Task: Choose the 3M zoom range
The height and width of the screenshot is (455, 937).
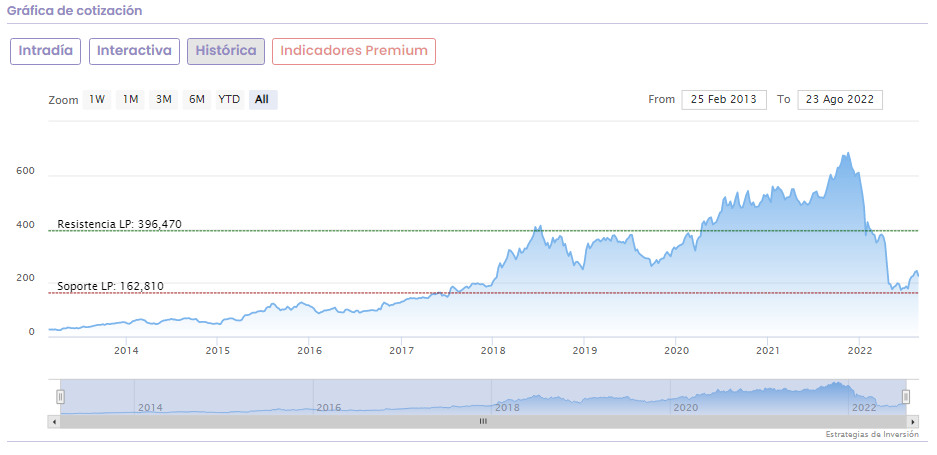Action: point(163,100)
